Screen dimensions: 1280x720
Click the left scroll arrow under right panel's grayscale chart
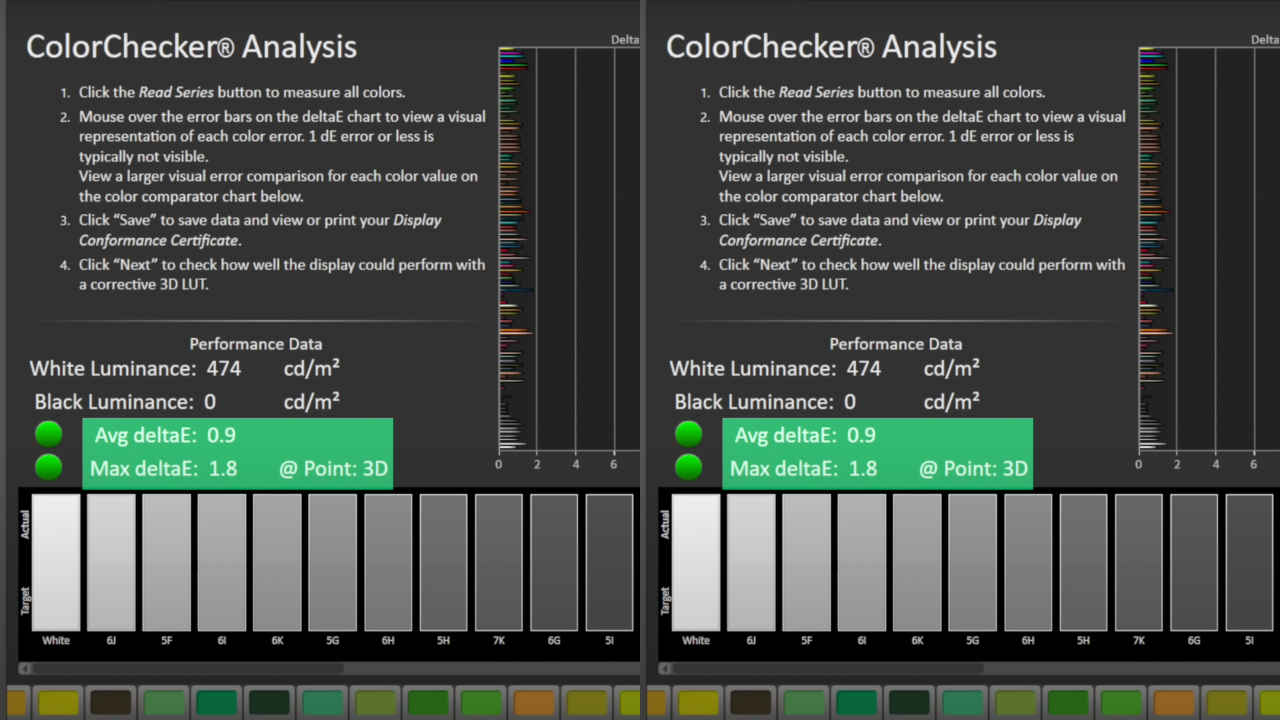pyautogui.click(x=665, y=668)
